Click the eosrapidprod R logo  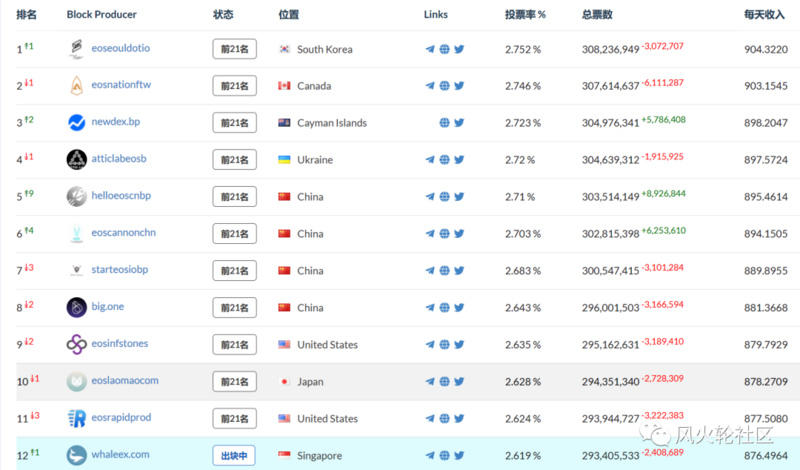pos(77,418)
